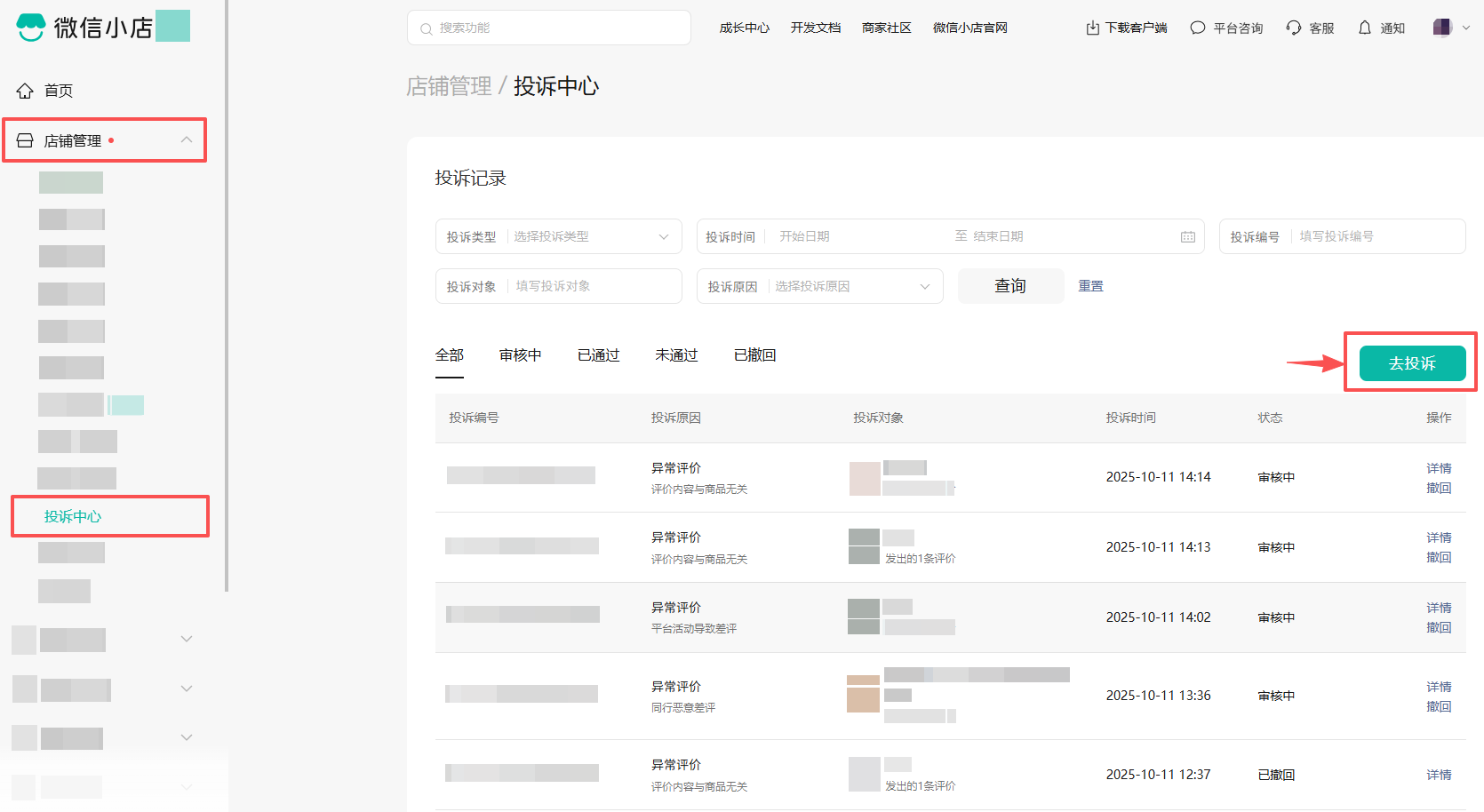Click the green 去投诉 button
Screen dimensions: 1484x812
point(1411,363)
